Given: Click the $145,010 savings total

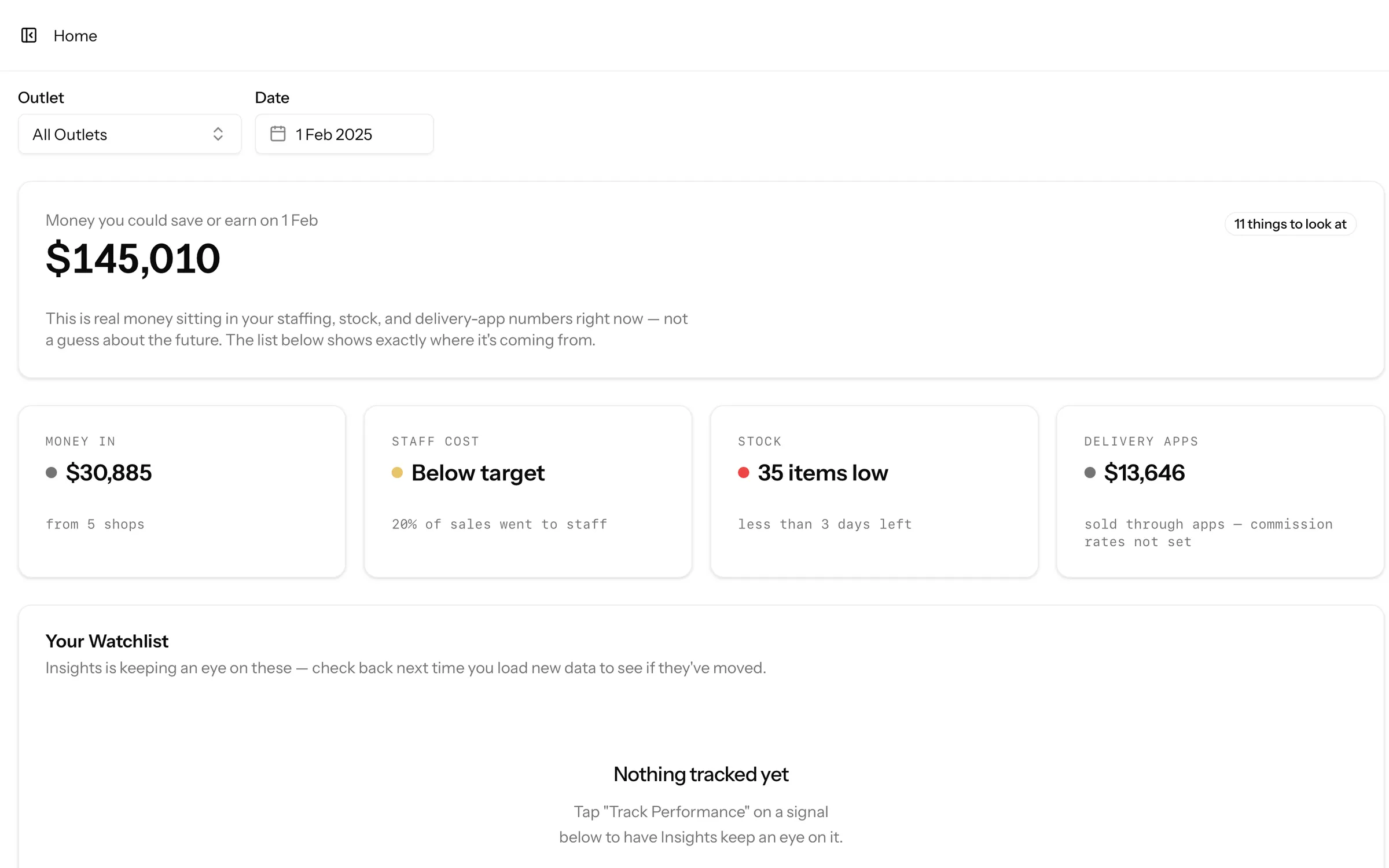Looking at the screenshot, I should pyautogui.click(x=133, y=259).
